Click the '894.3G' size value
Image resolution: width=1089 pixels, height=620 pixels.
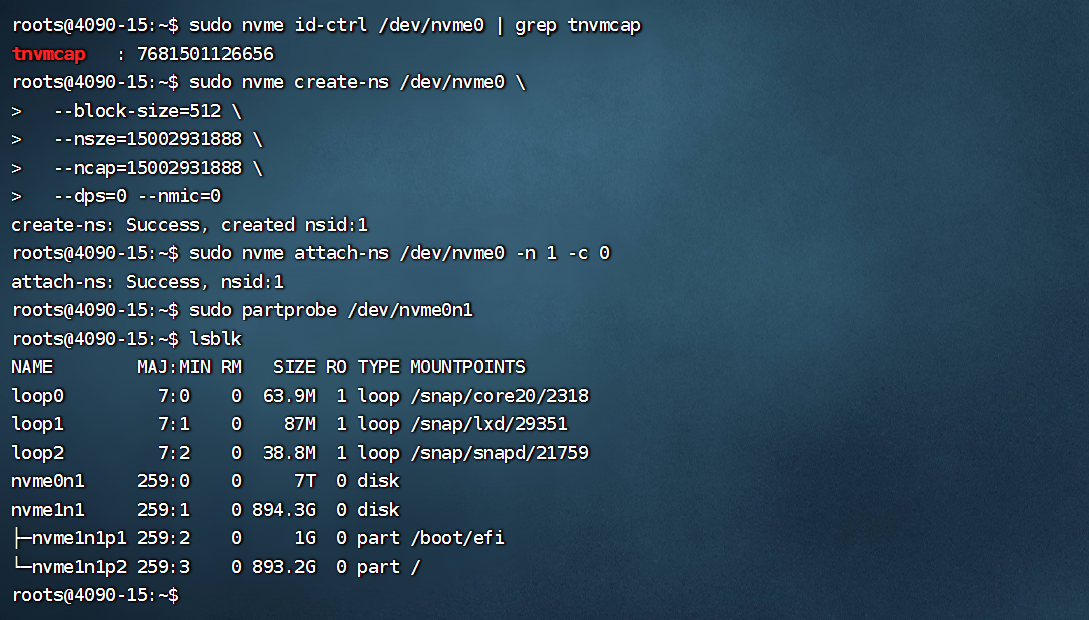click(283, 510)
